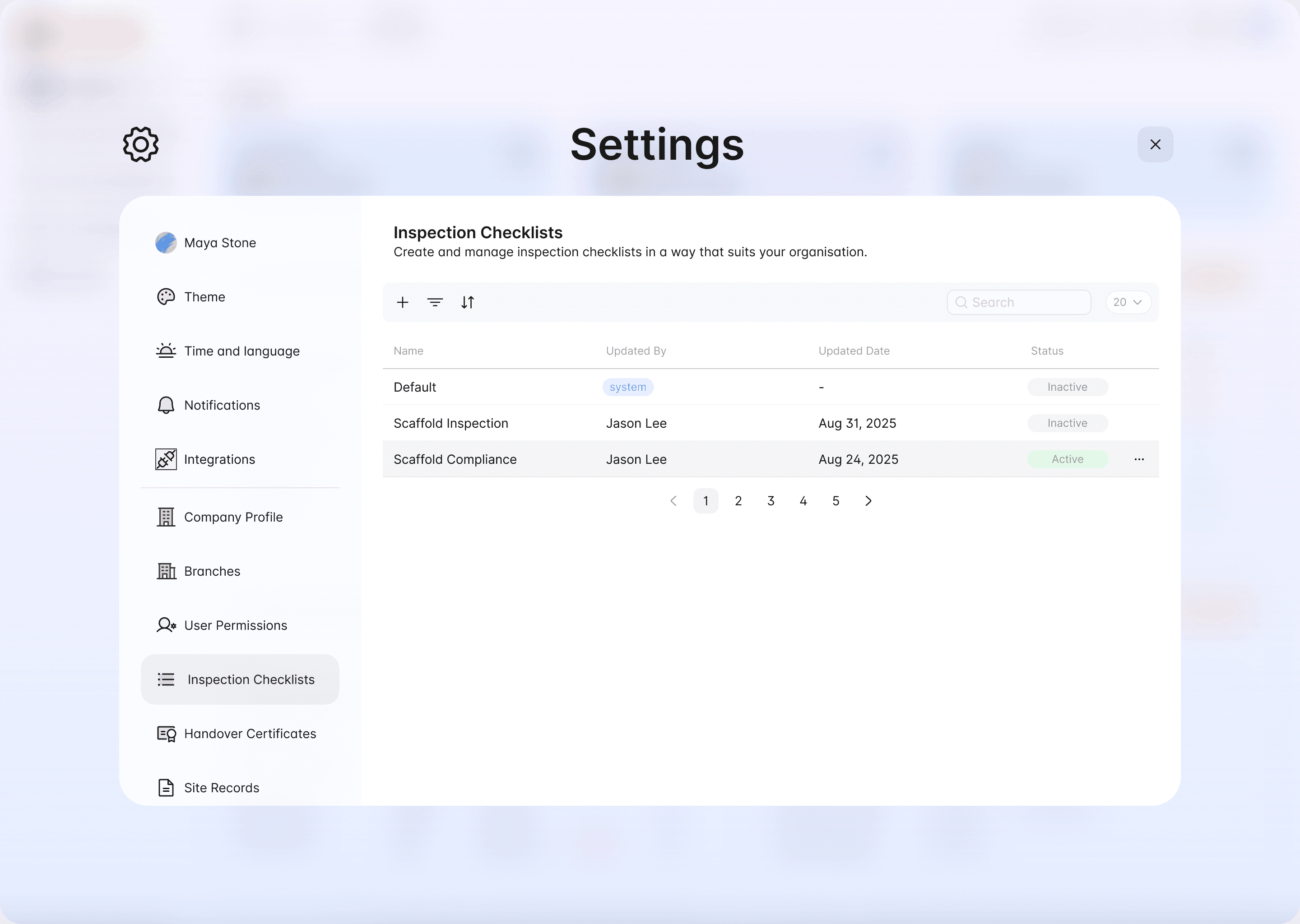
Task: Click the sort arrows icon
Action: (467, 302)
